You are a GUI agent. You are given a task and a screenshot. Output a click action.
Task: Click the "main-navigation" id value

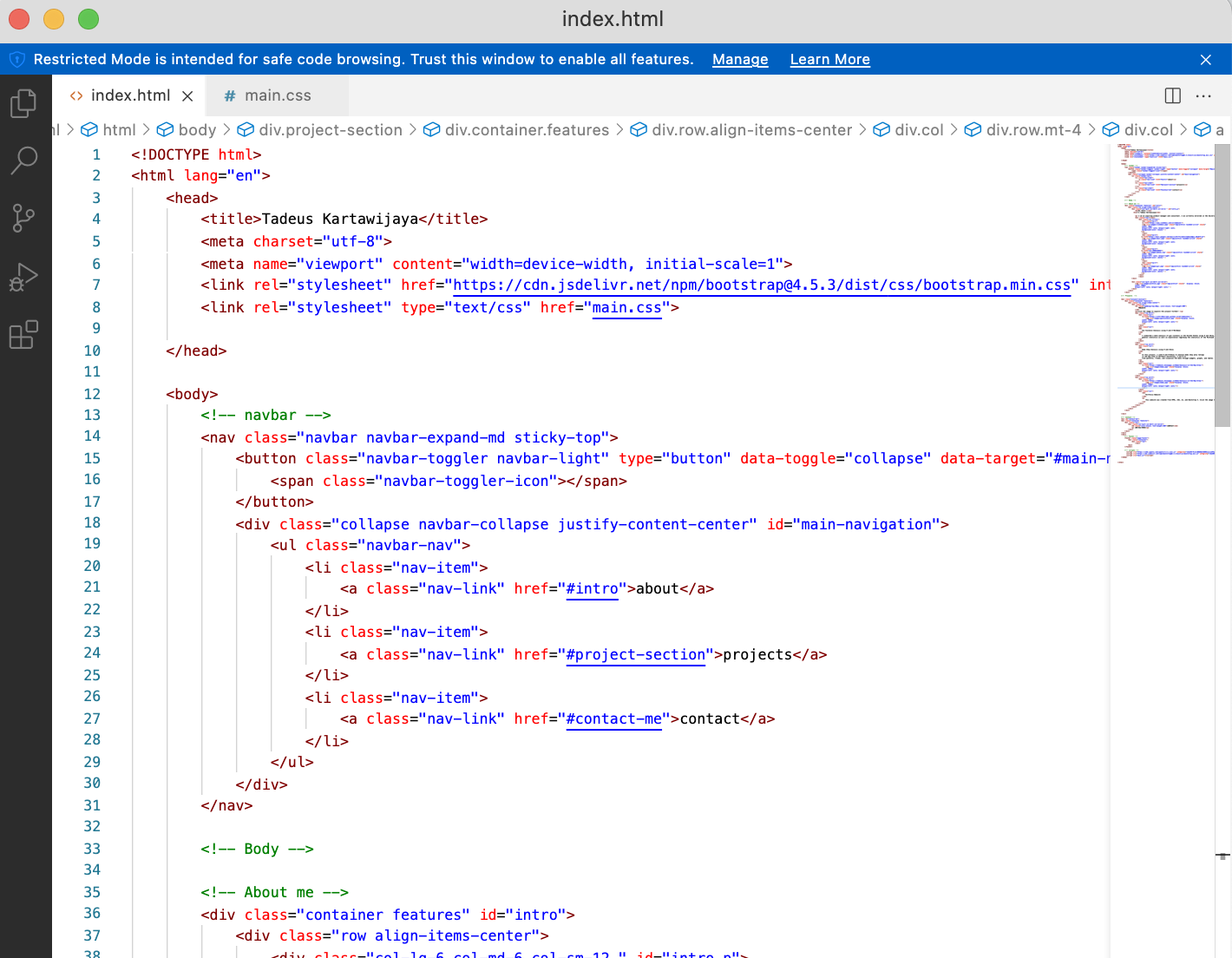[866, 525]
